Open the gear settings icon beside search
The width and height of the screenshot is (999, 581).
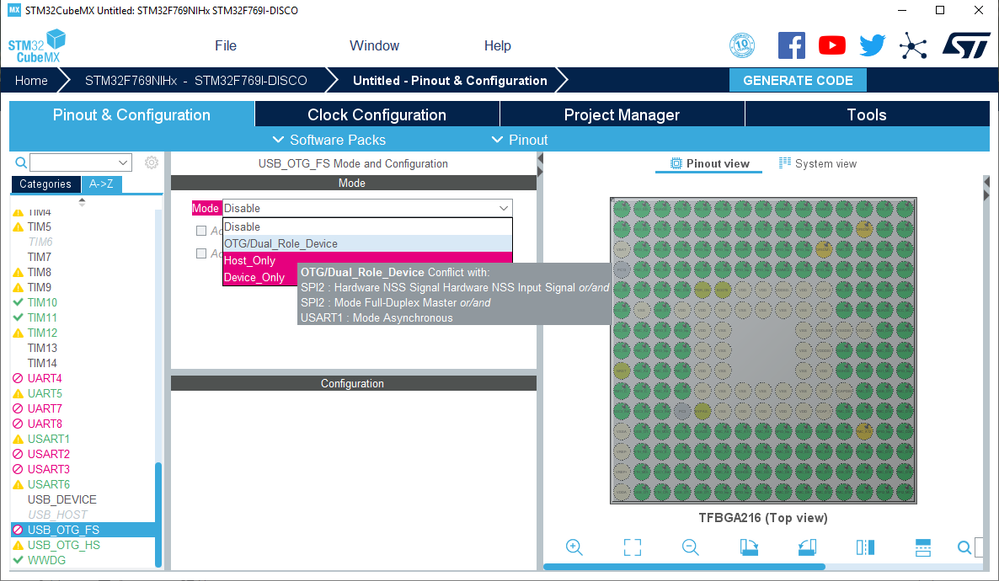(151, 162)
